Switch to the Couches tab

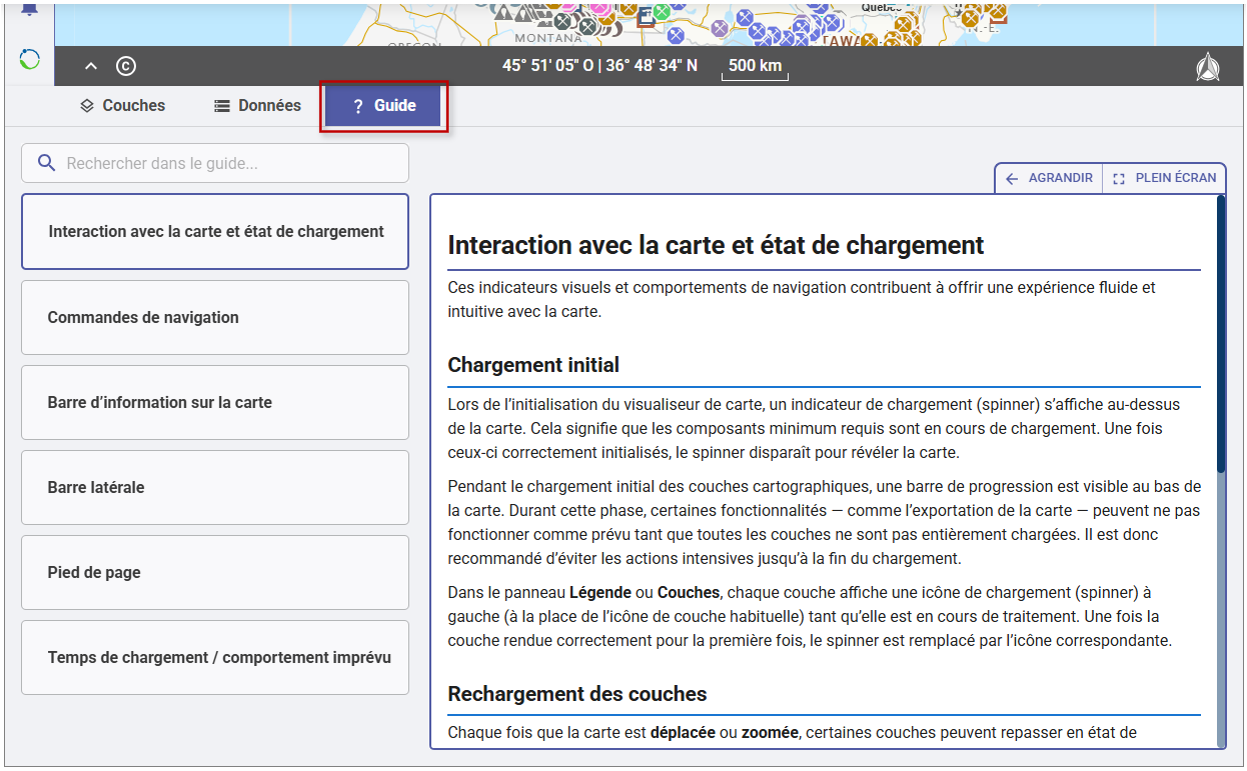(122, 105)
